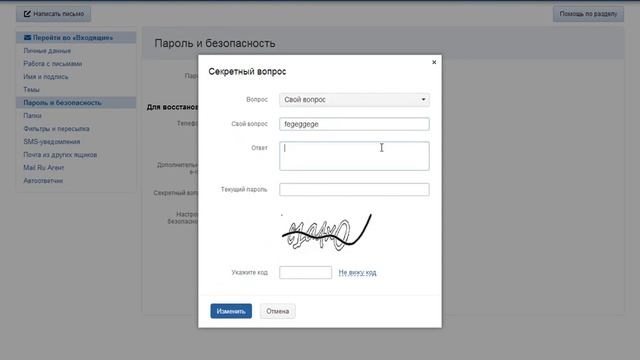Go to Перейти во «Входящие»
This screenshot has height=360, width=640.
[x=76, y=38]
